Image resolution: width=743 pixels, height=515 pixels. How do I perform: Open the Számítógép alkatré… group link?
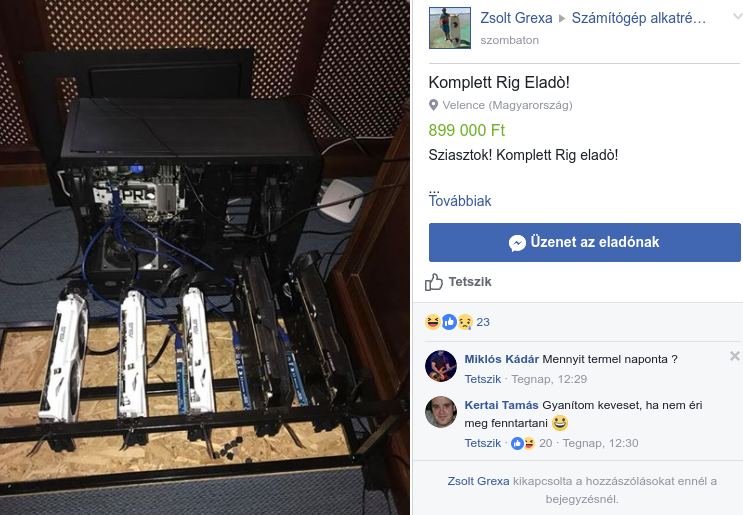pos(638,18)
